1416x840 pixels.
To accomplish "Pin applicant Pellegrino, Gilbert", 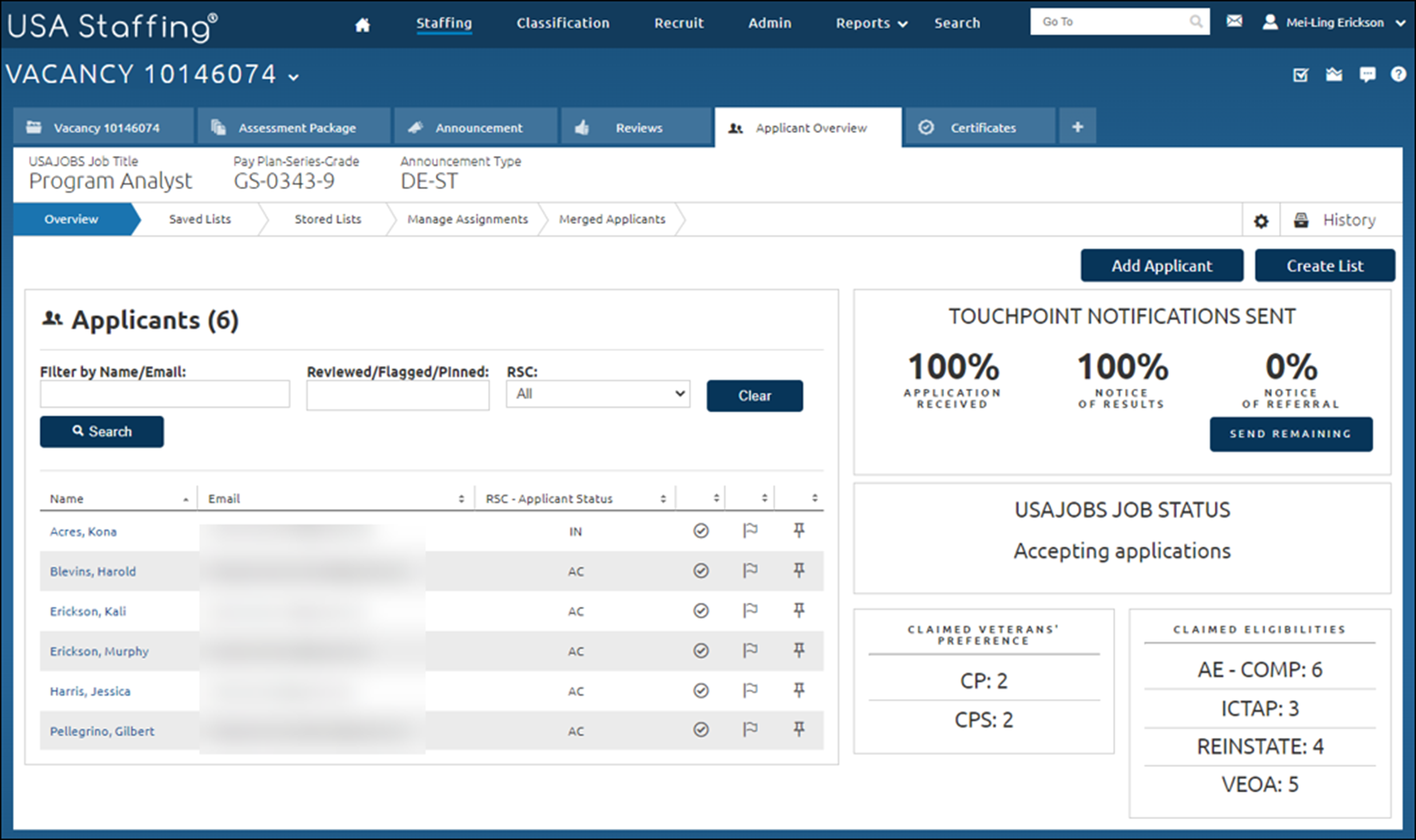I will point(799,729).
